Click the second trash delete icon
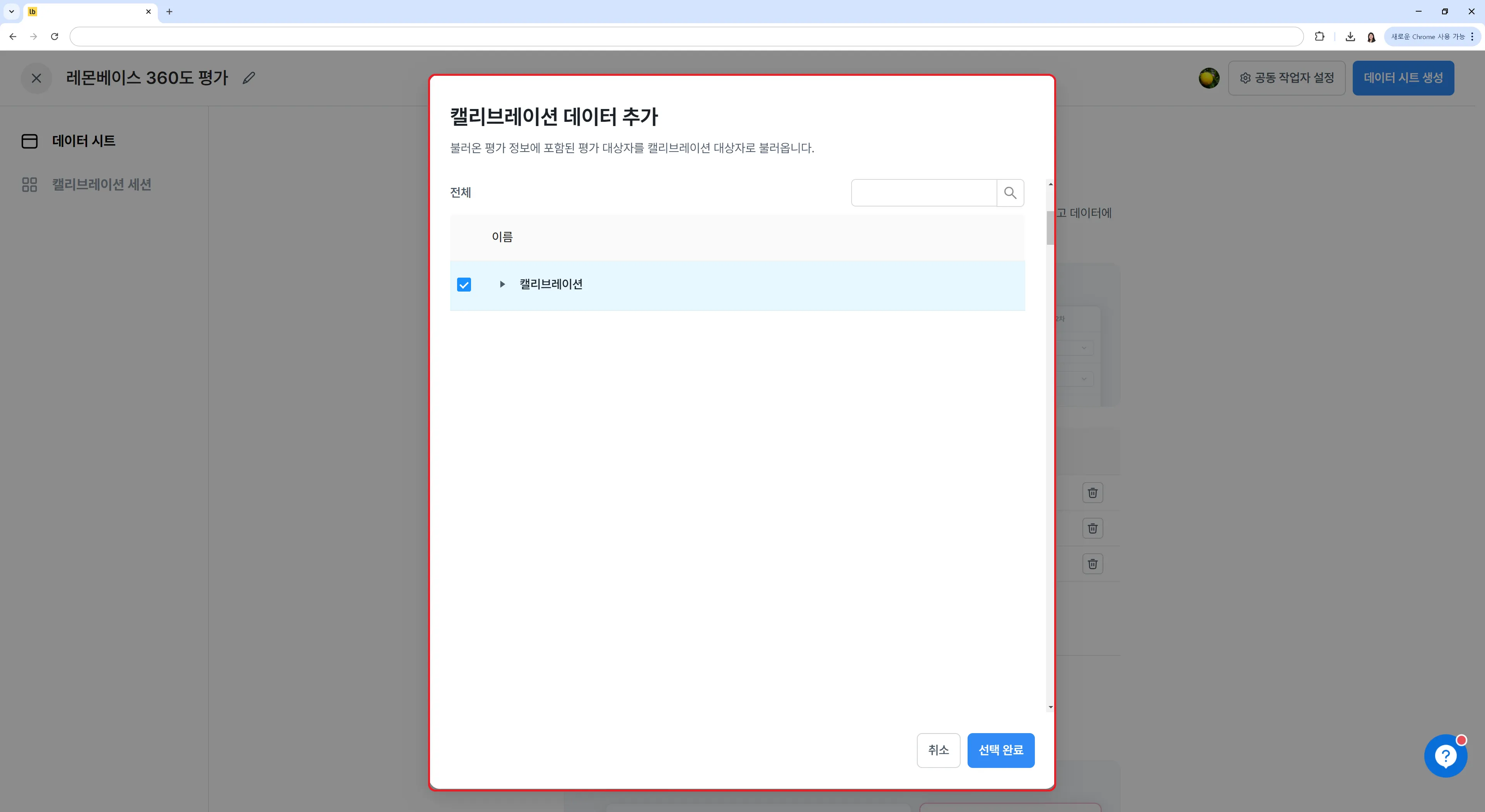The height and width of the screenshot is (812, 1485). [x=1092, y=529]
